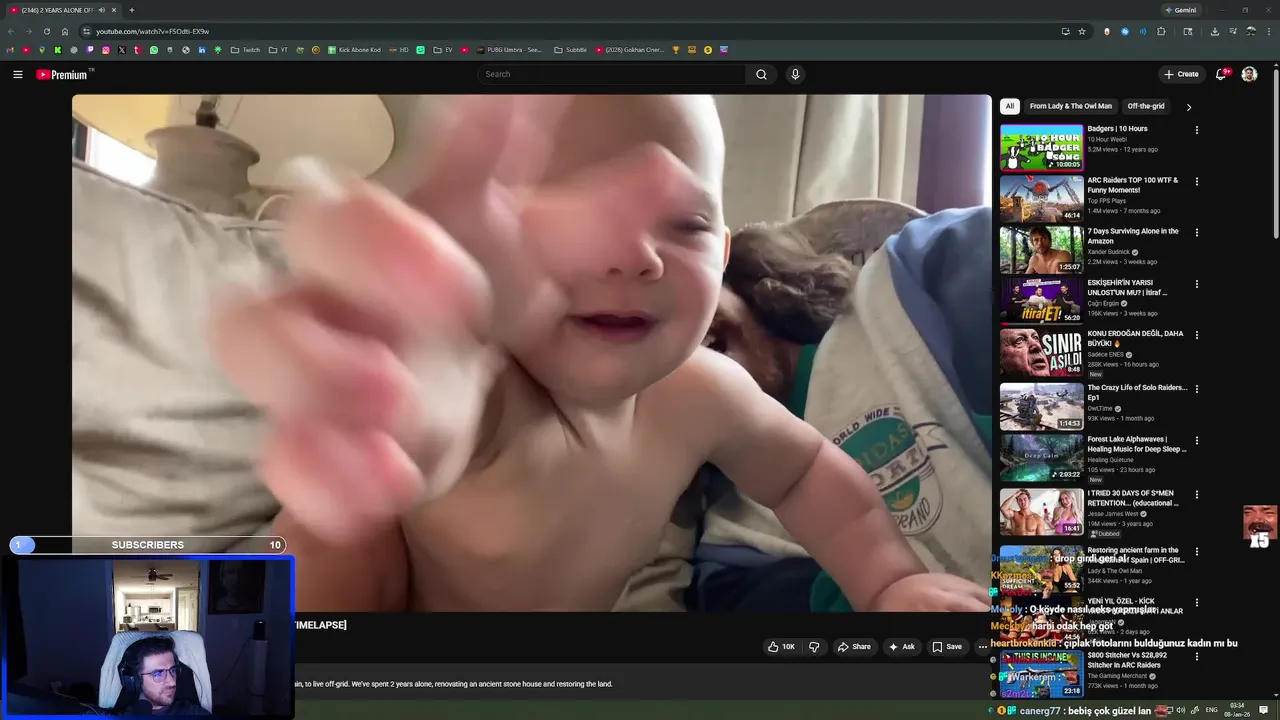Screen dimensions: 1280x720
Task: Open Badgers 10 Hours thumbnail
Action: coord(1041,147)
